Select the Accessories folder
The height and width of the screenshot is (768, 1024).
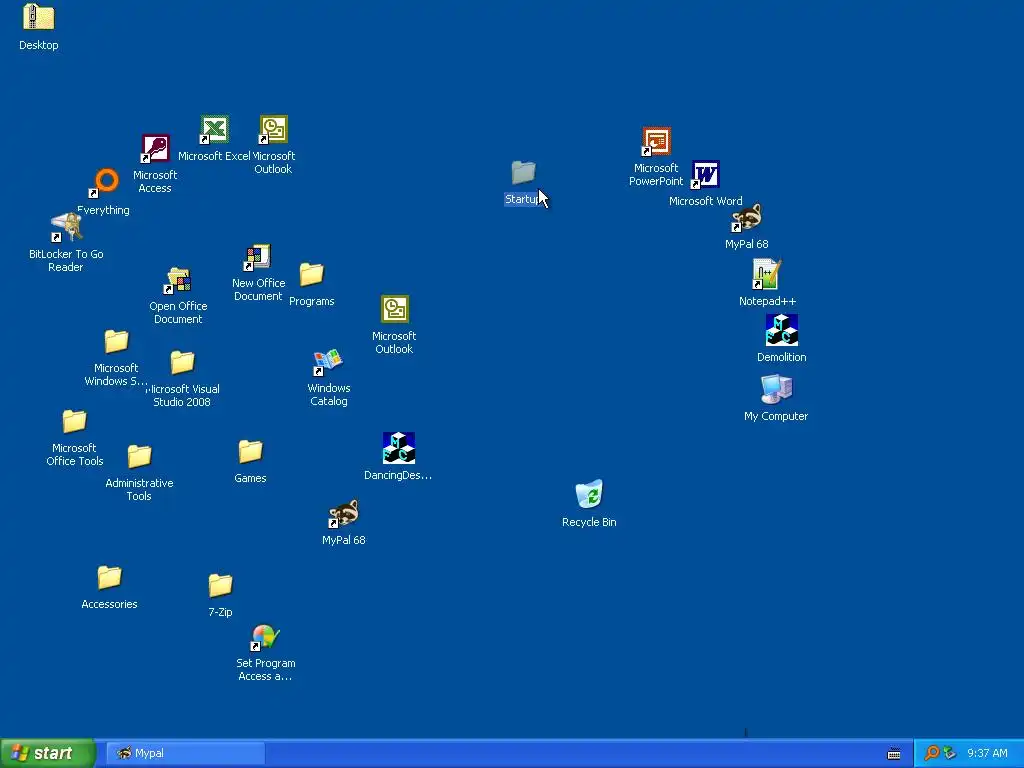pos(109,577)
